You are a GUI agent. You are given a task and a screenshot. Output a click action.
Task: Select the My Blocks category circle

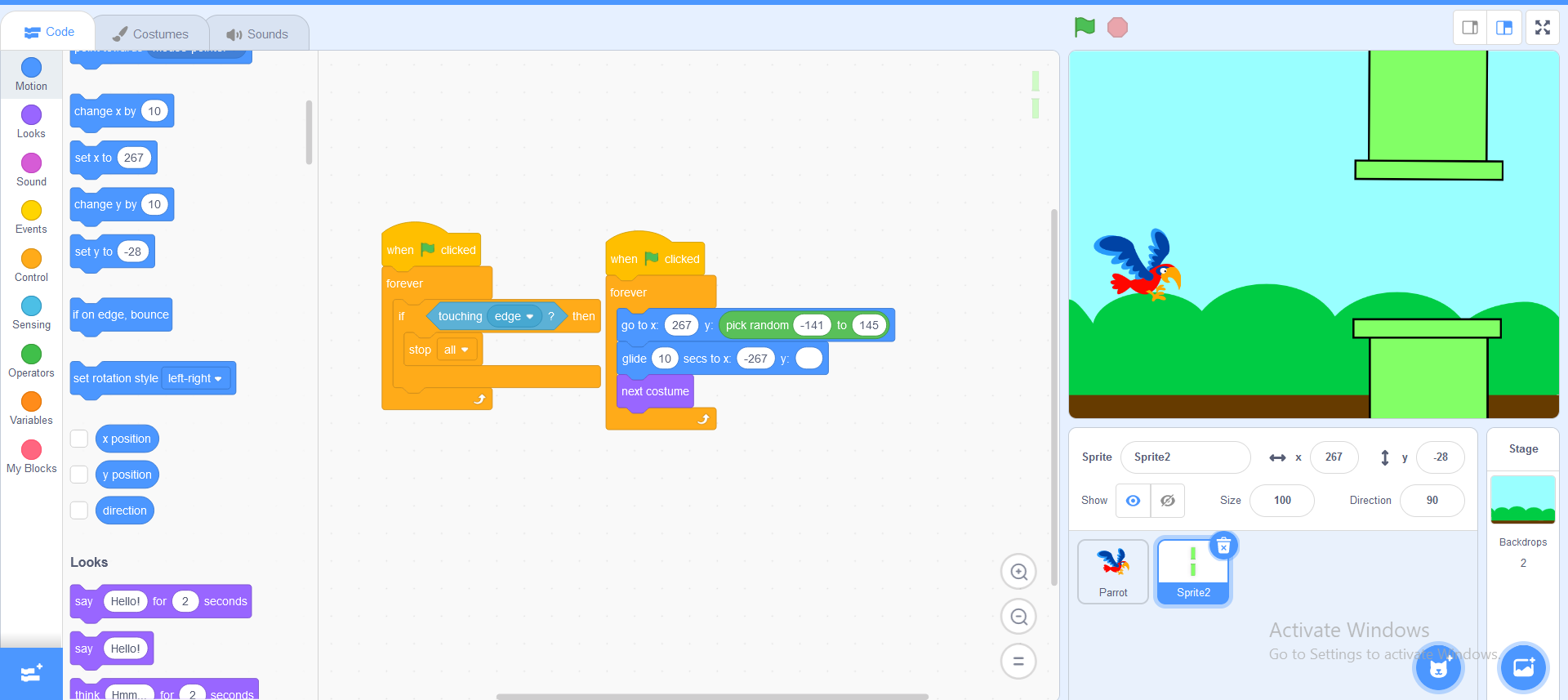(x=31, y=449)
